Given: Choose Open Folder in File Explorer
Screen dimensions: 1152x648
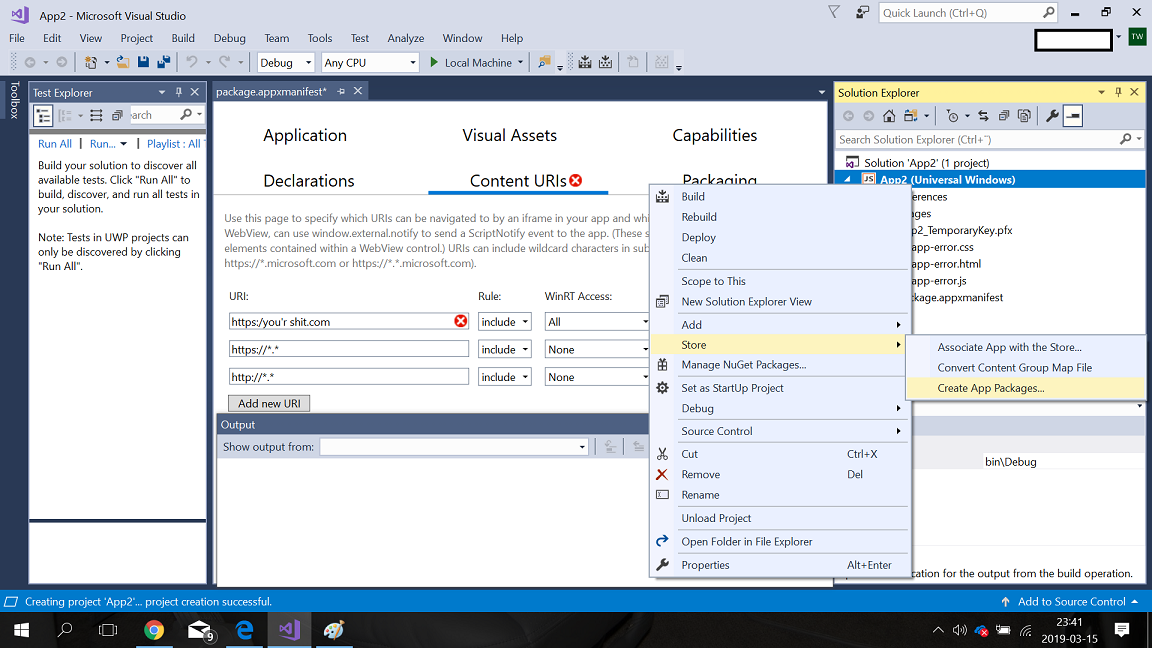Looking at the screenshot, I should click(746, 541).
